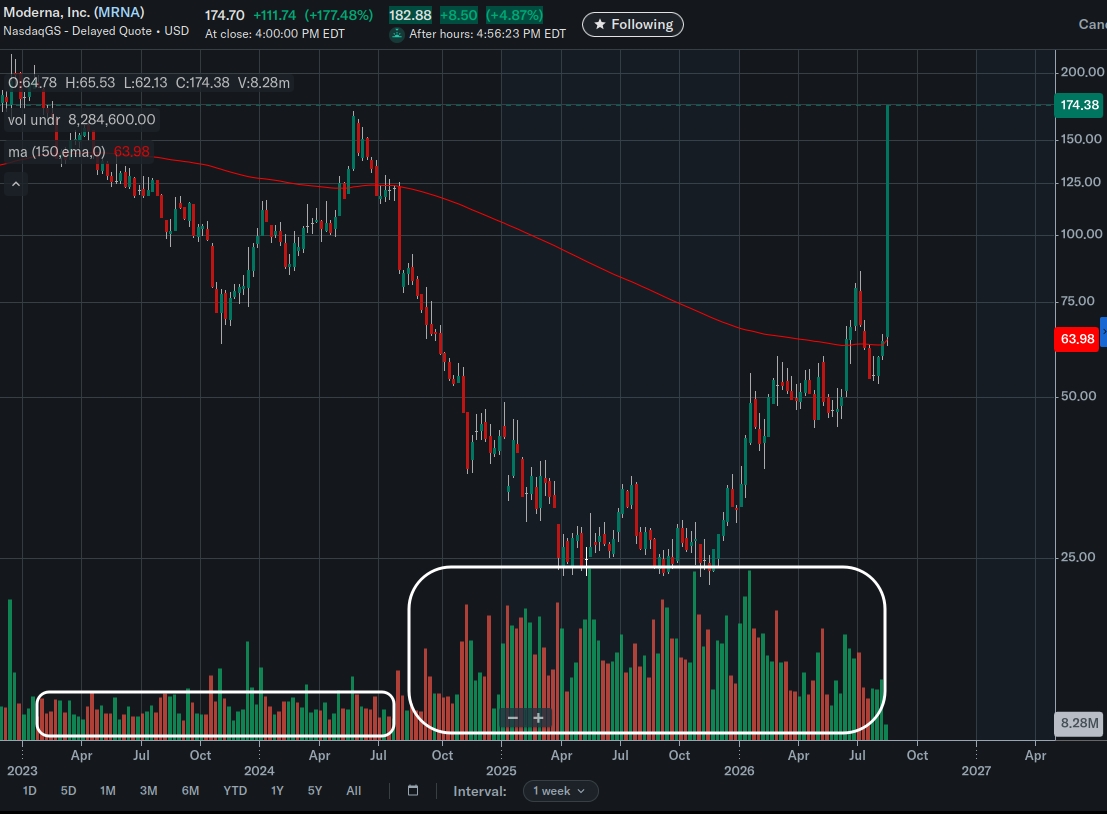Click the 2024 label on time axis

pyautogui.click(x=259, y=771)
